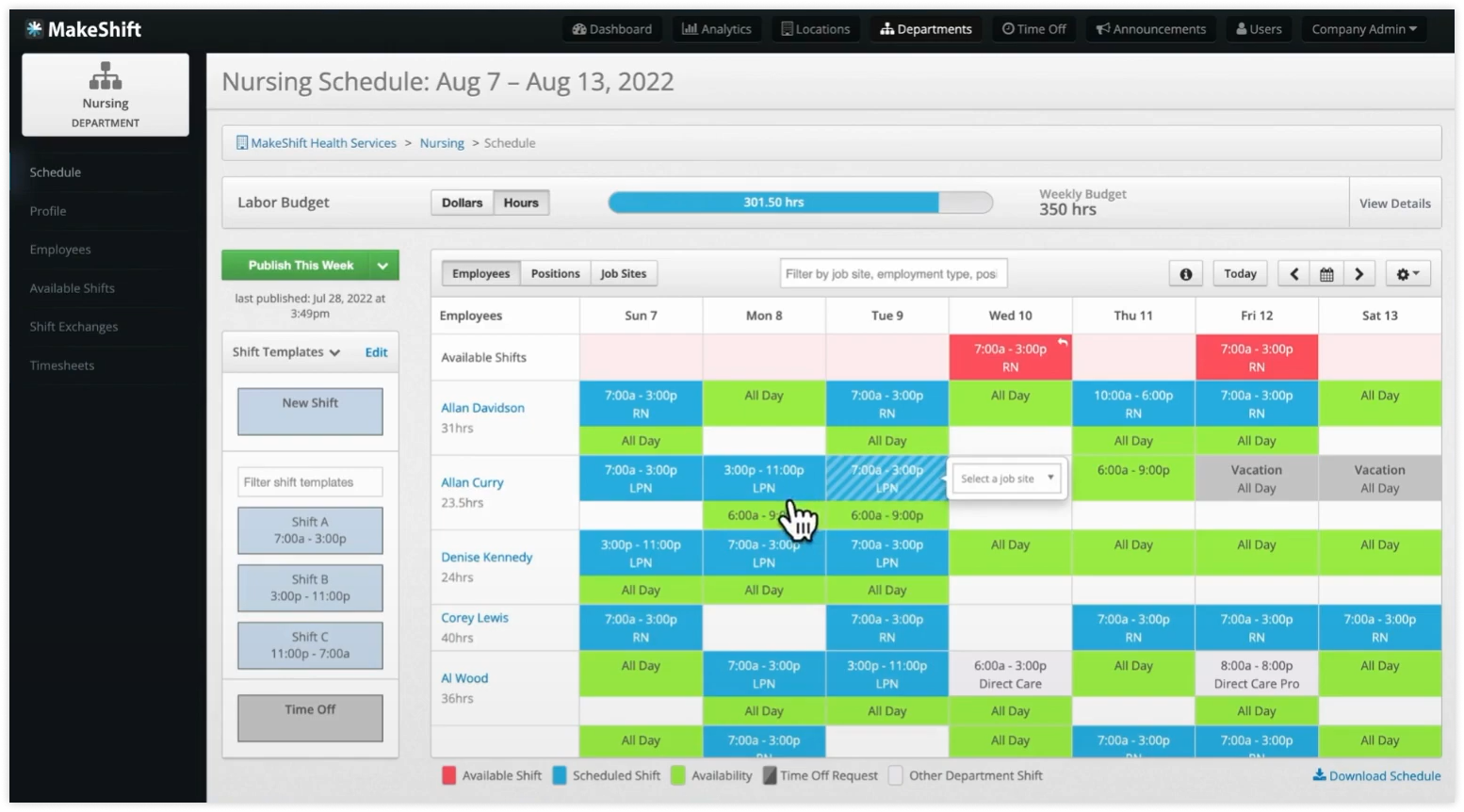Image resolution: width=1464 pixels, height=812 pixels.
Task: Expand the Publish This Week arrow
Action: pos(383,266)
